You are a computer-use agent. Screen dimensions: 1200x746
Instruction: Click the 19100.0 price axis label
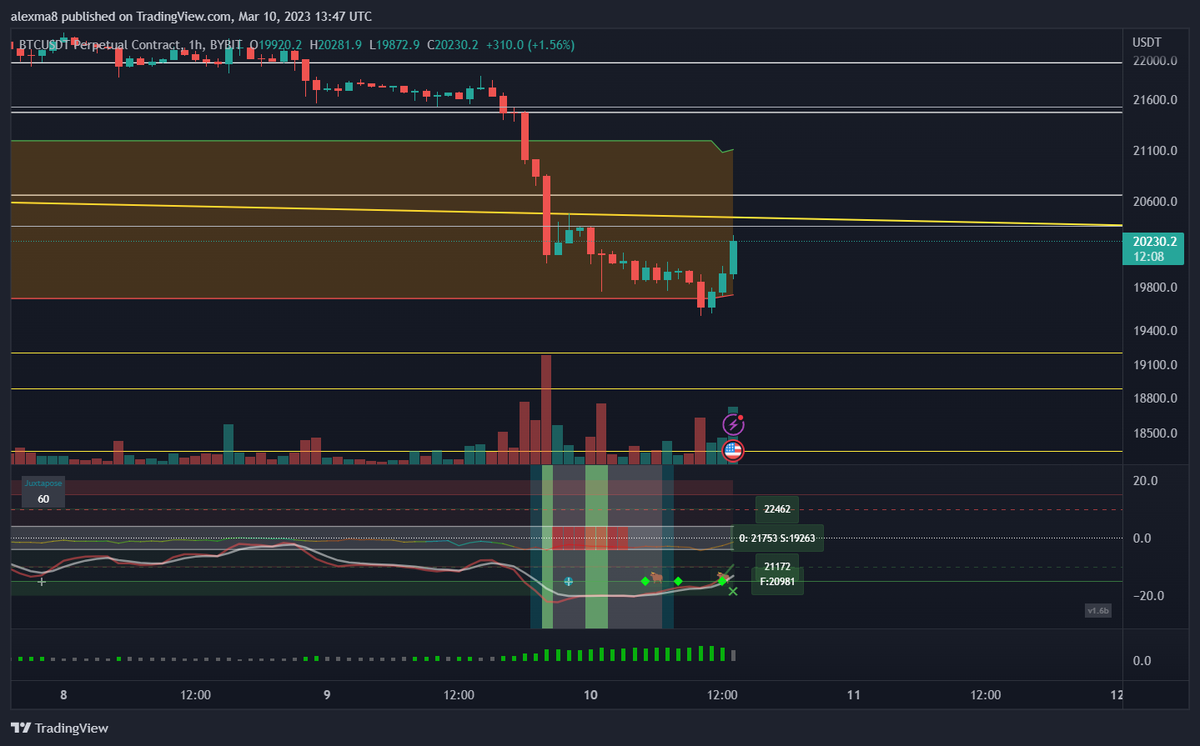pyautogui.click(x=1156, y=366)
